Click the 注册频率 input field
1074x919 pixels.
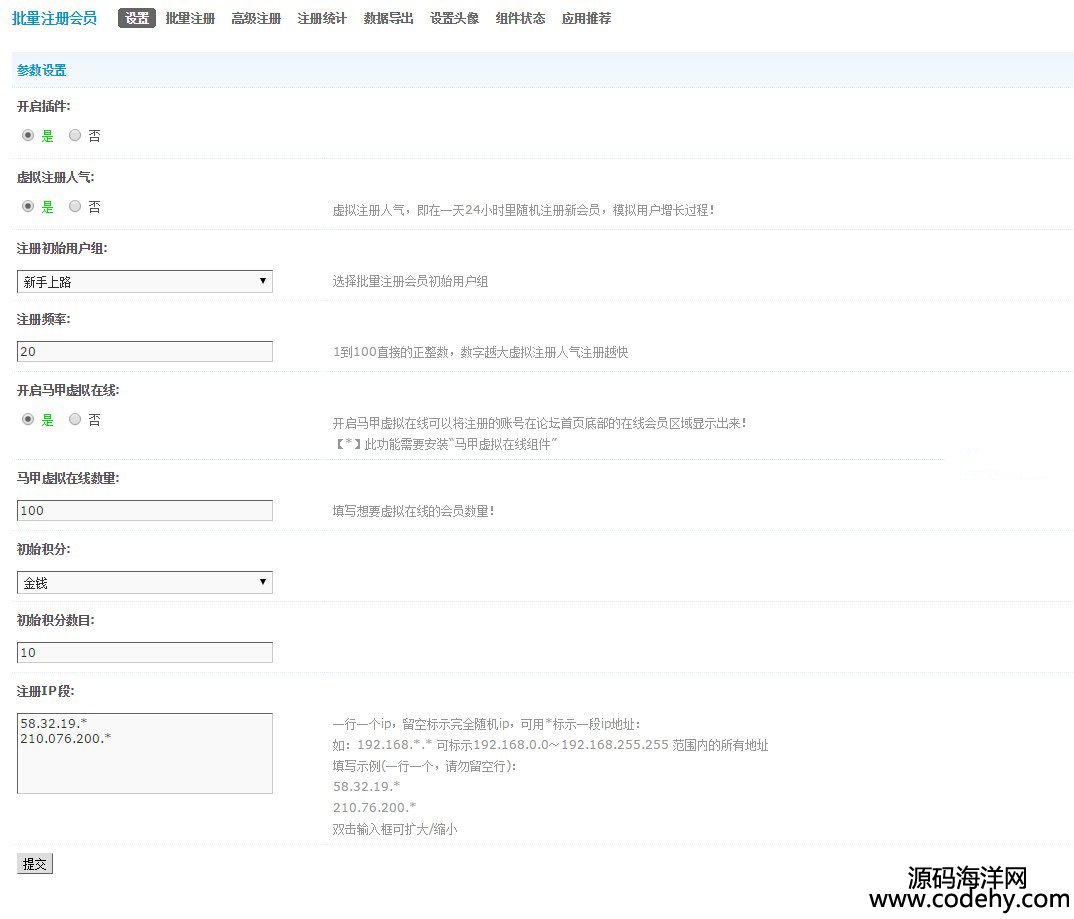(144, 352)
